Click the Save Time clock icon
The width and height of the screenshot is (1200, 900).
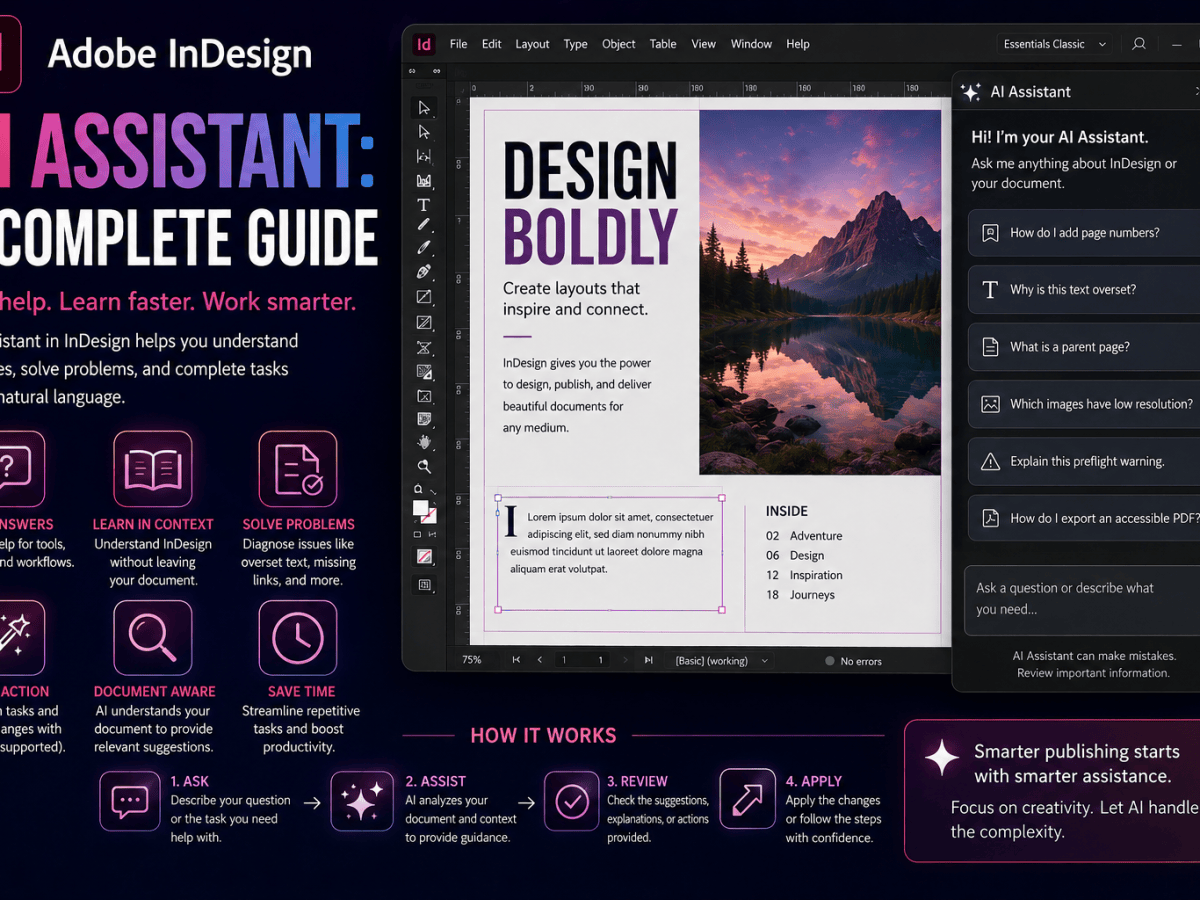click(298, 638)
